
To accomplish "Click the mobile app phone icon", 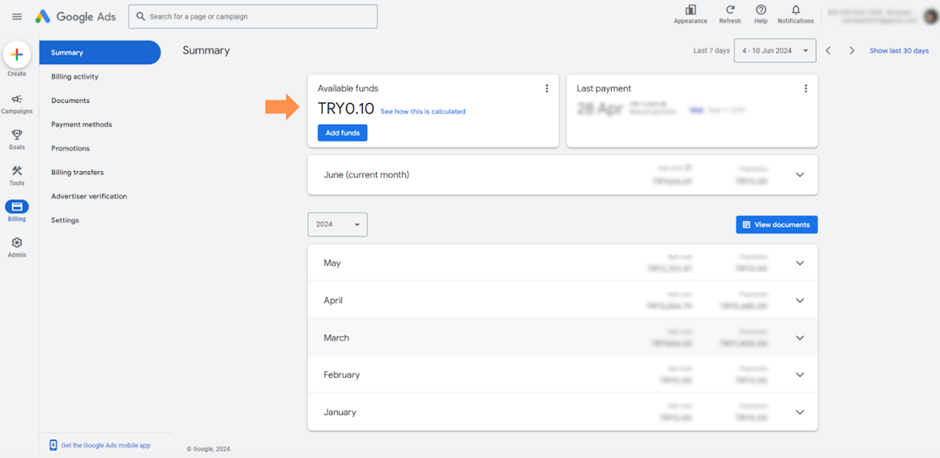I will click(53, 445).
